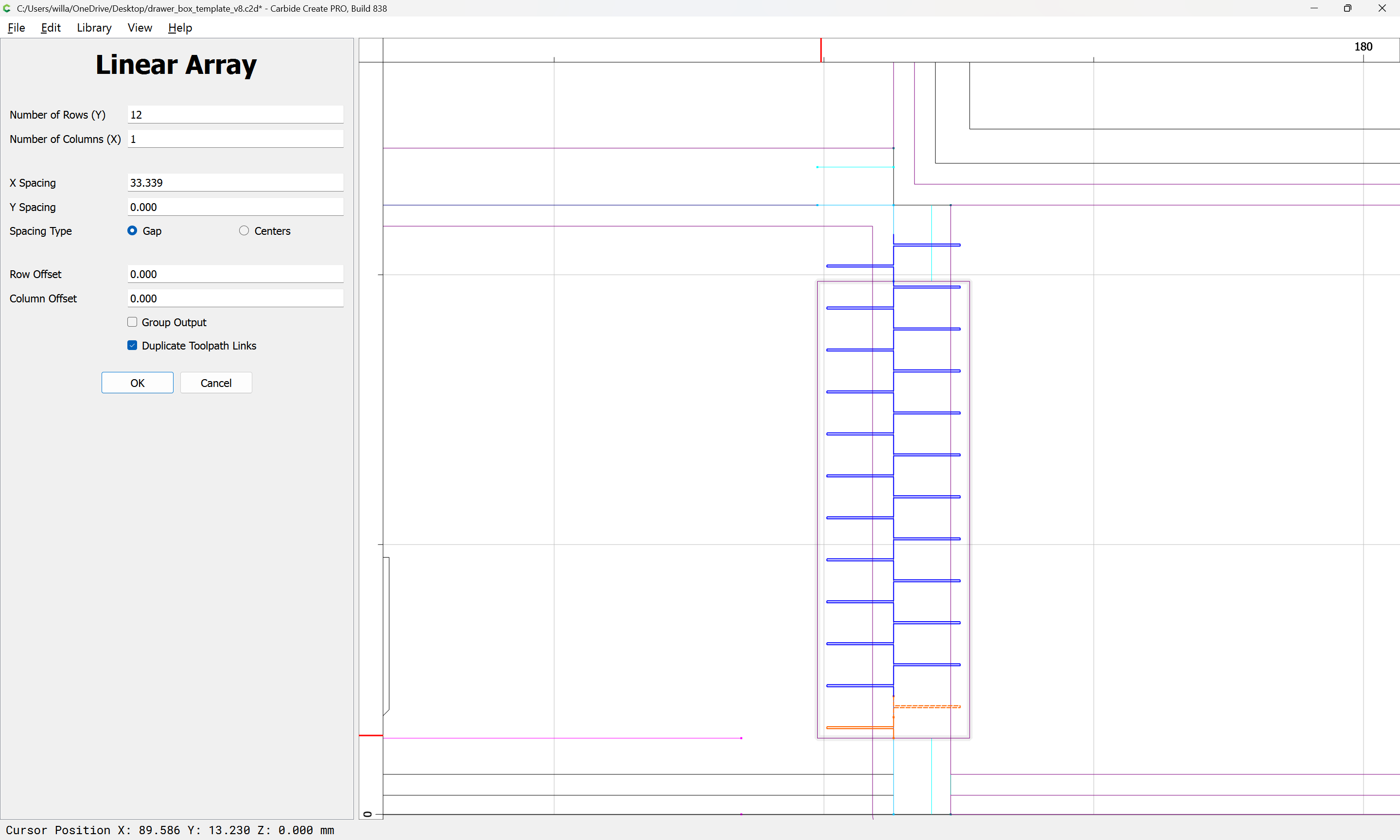Screen dimensions: 1400x840
Task: Select the Gap spacing type
Action: click(x=132, y=230)
